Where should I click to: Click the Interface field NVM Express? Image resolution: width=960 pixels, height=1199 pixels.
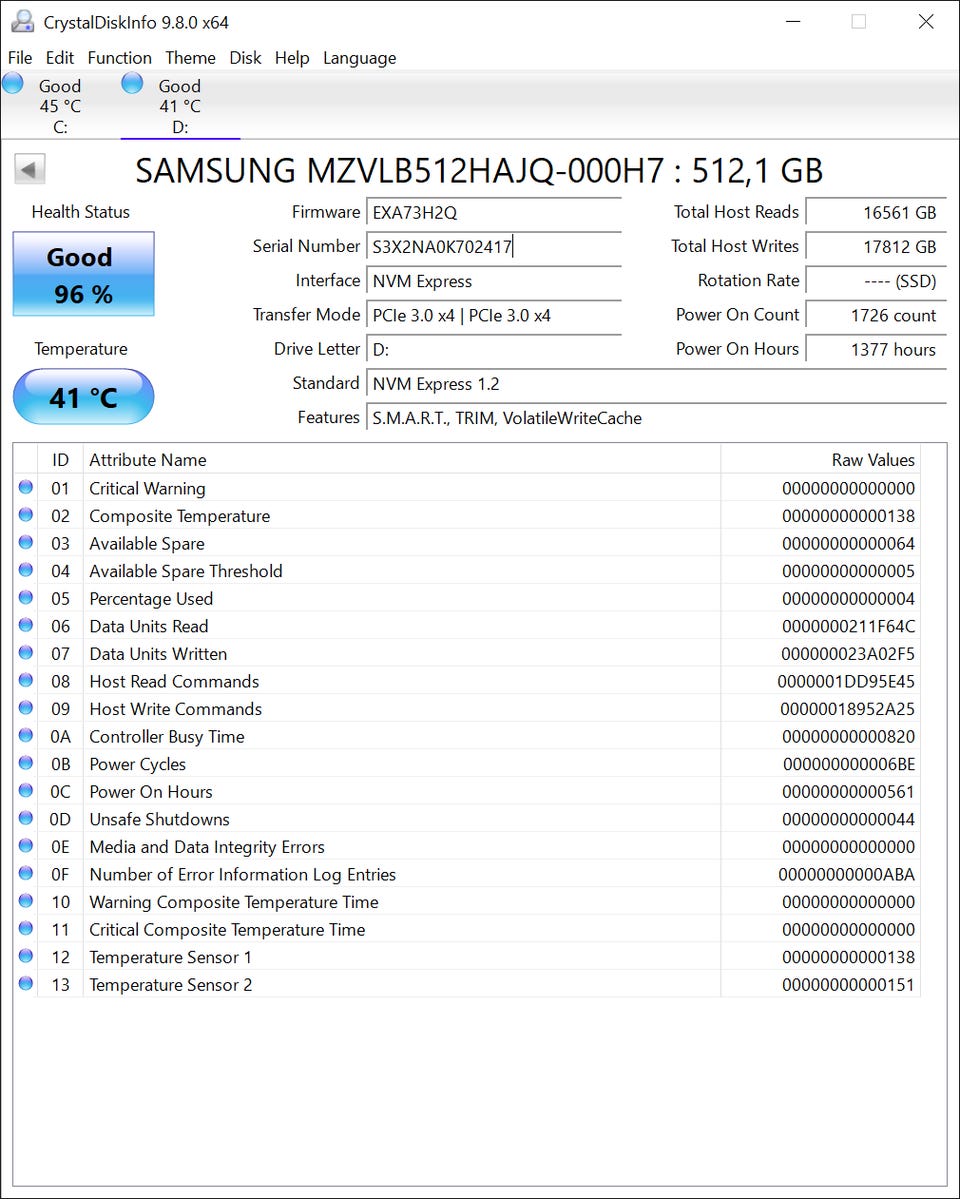pos(493,281)
